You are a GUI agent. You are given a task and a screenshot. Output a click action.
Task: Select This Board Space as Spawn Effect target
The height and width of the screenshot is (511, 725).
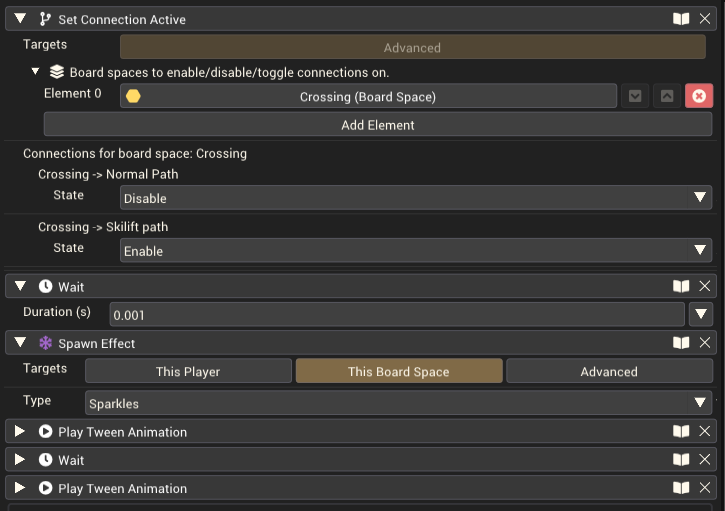(399, 371)
